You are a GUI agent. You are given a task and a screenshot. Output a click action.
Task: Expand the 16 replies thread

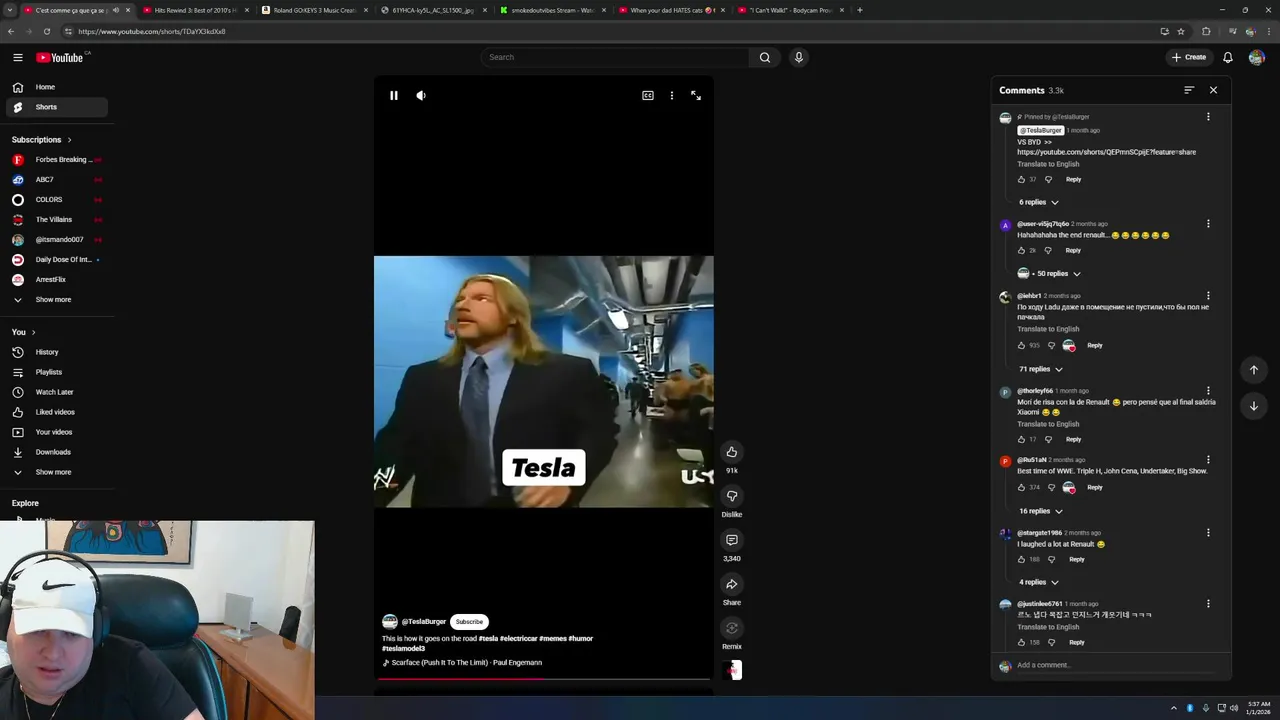tap(1041, 511)
